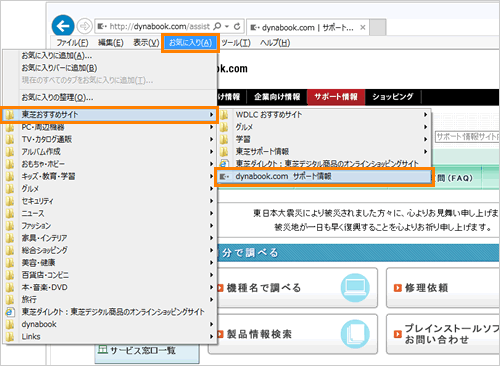Click the greyed Forward arrow button

tap(84, 26)
